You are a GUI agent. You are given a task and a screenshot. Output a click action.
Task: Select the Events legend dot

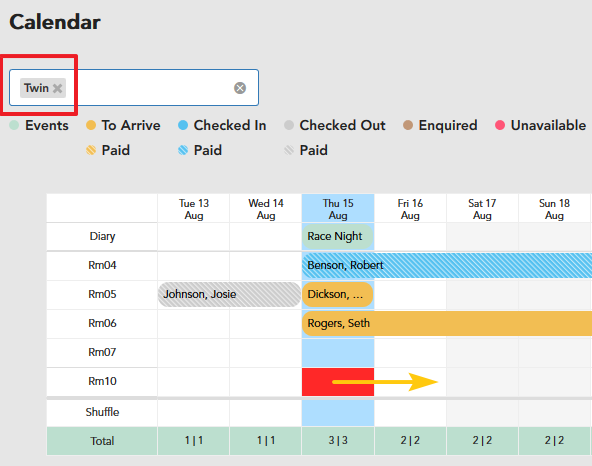pyautogui.click(x=14, y=125)
